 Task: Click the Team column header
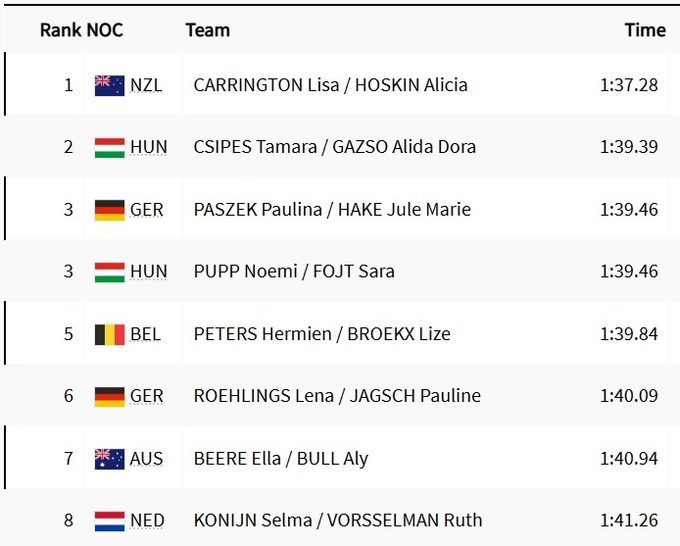click(208, 30)
